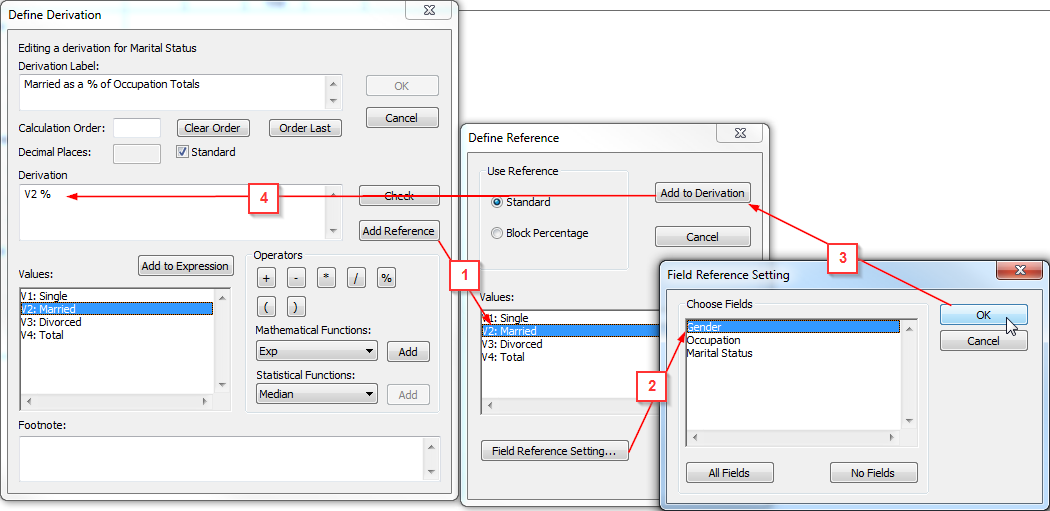The width and height of the screenshot is (1050, 511).
Task: Click Add to Derivation button
Action: pos(702,193)
